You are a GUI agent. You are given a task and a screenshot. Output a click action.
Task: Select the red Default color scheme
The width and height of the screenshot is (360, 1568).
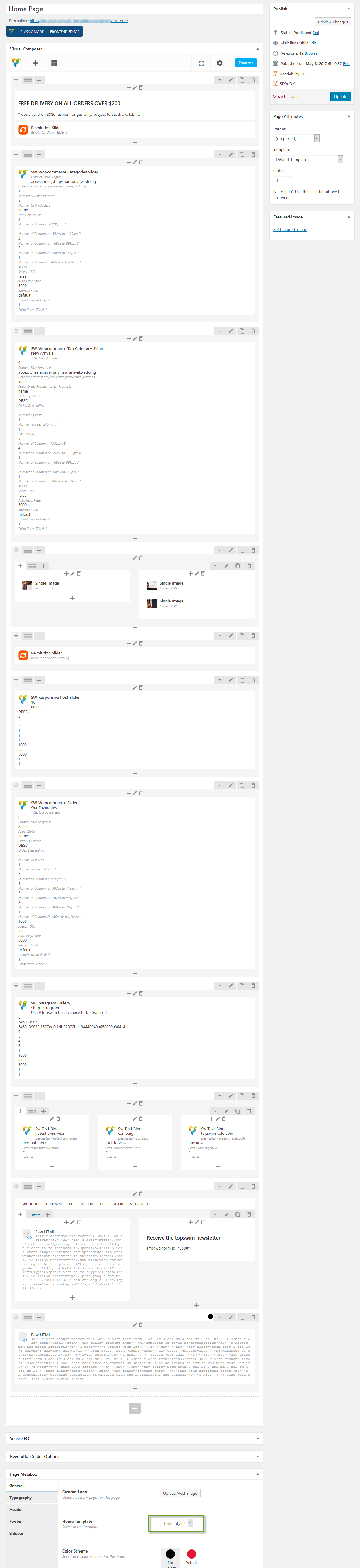pyautogui.click(x=191, y=1554)
